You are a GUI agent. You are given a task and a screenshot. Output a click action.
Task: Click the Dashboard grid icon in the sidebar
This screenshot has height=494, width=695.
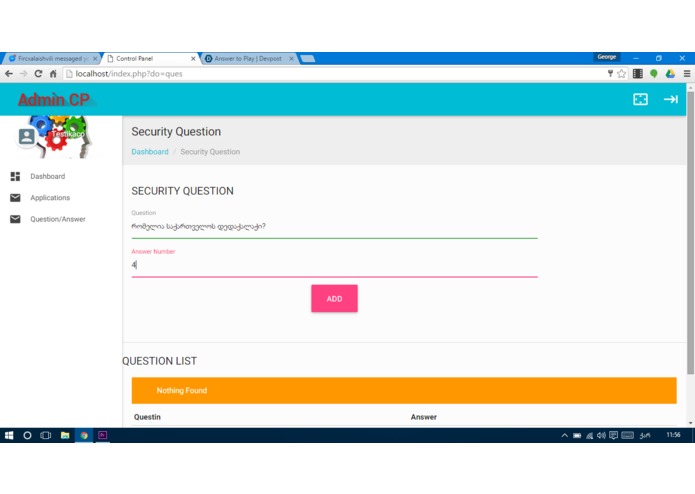point(15,176)
